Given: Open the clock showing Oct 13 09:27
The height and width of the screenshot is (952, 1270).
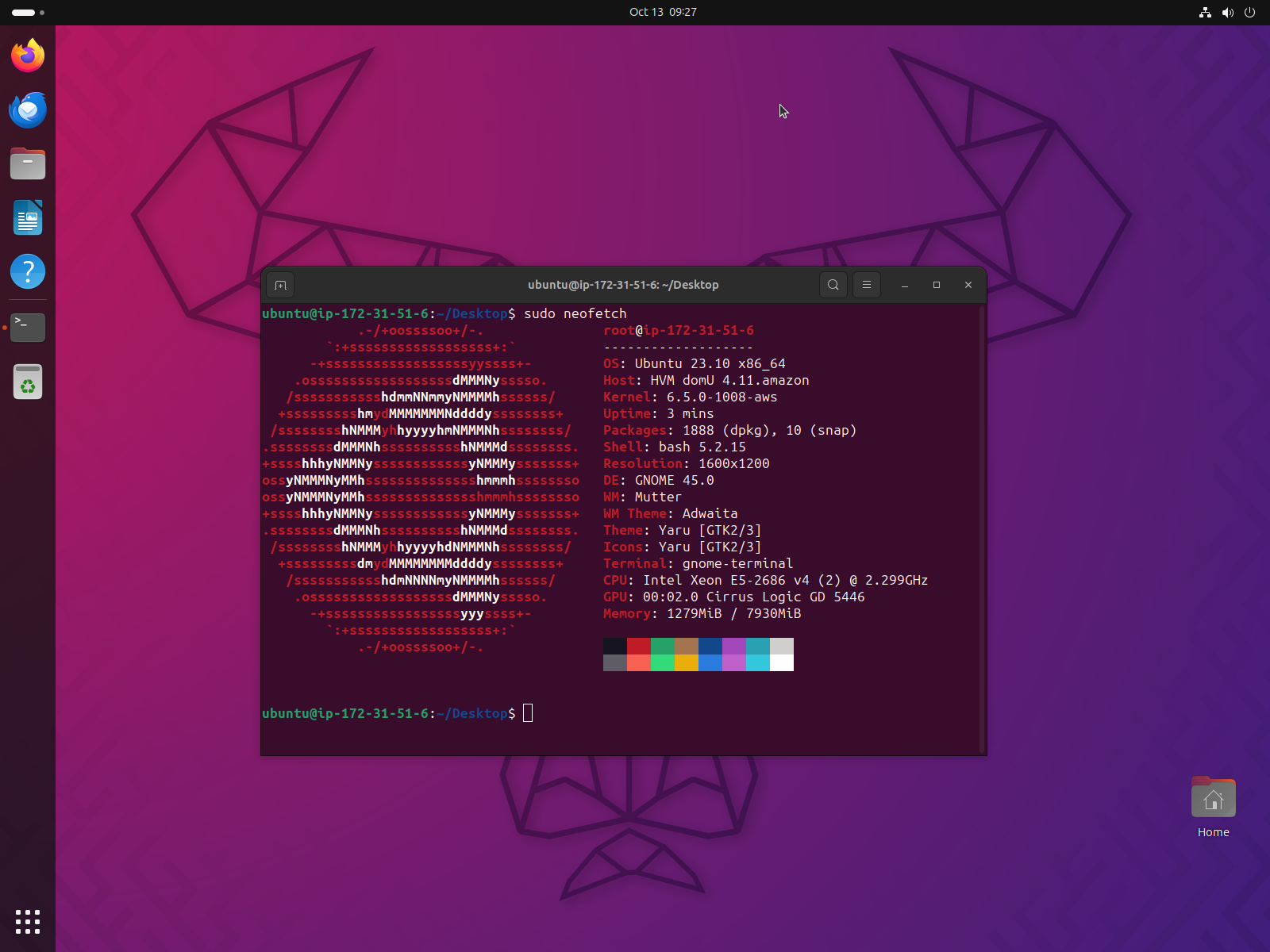Looking at the screenshot, I should tap(663, 12).
